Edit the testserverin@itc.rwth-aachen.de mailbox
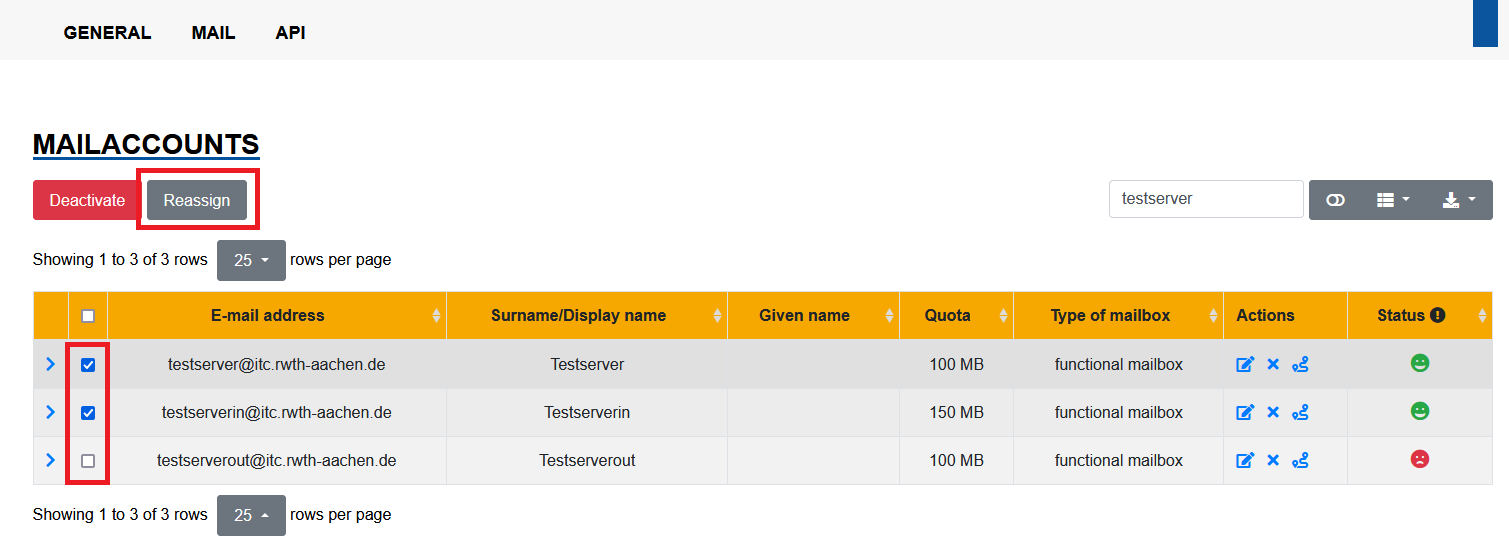 coord(1245,412)
